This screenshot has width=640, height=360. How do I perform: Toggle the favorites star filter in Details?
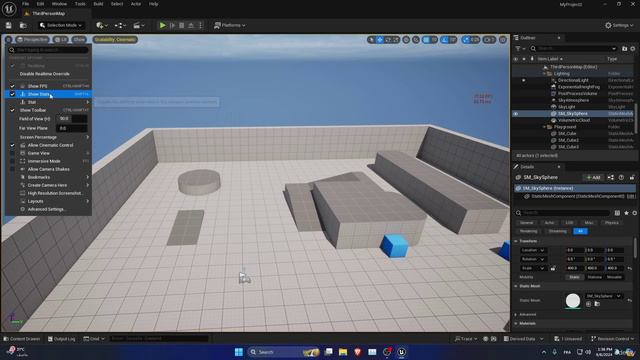pyautogui.click(x=627, y=213)
